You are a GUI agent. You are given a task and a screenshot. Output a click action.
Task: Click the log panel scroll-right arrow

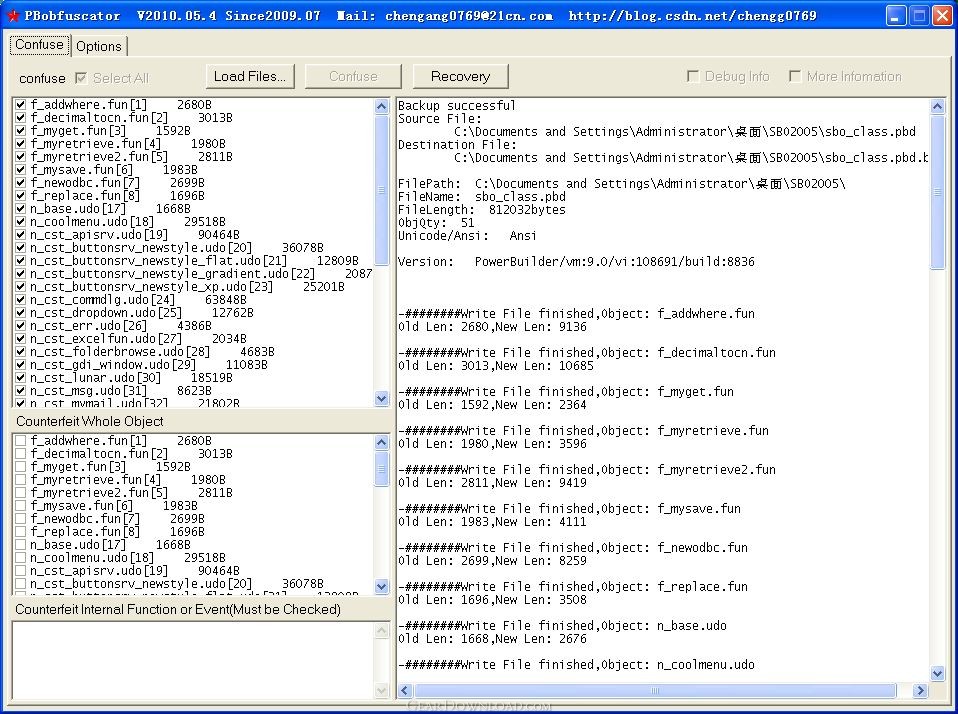tap(920, 690)
